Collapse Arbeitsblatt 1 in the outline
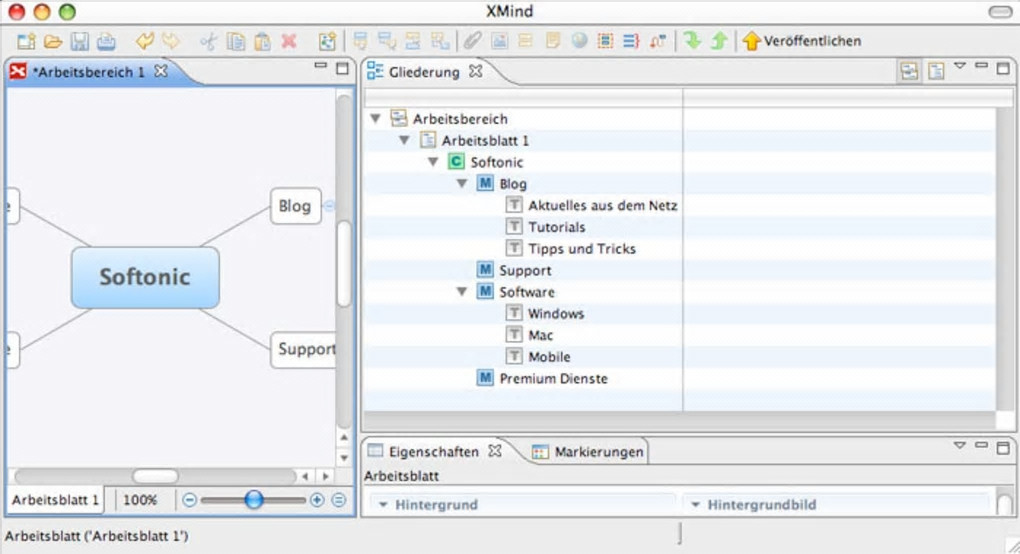This screenshot has width=1020, height=554. point(404,140)
